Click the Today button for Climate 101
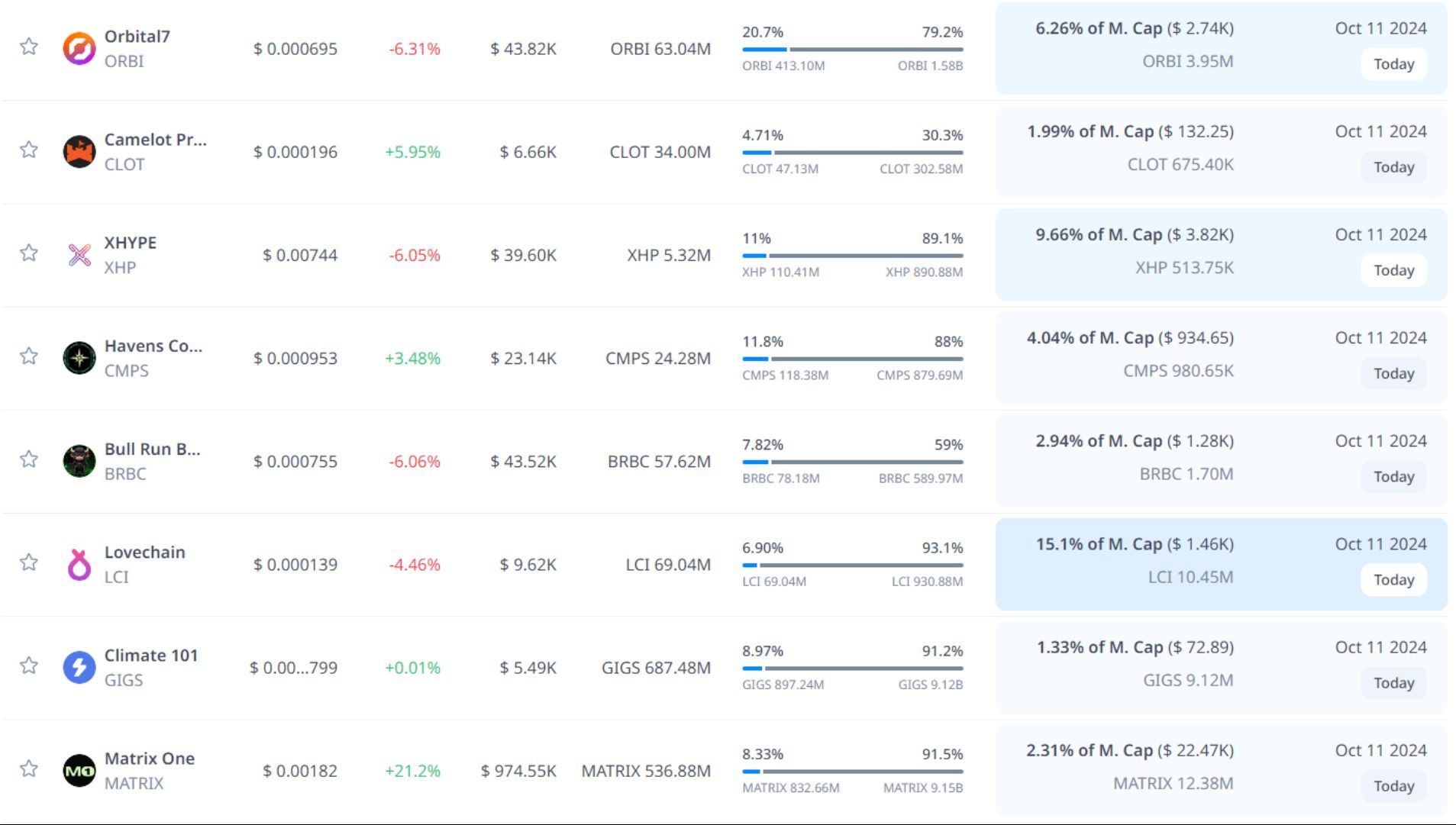The width and height of the screenshot is (1456, 825). [x=1393, y=683]
